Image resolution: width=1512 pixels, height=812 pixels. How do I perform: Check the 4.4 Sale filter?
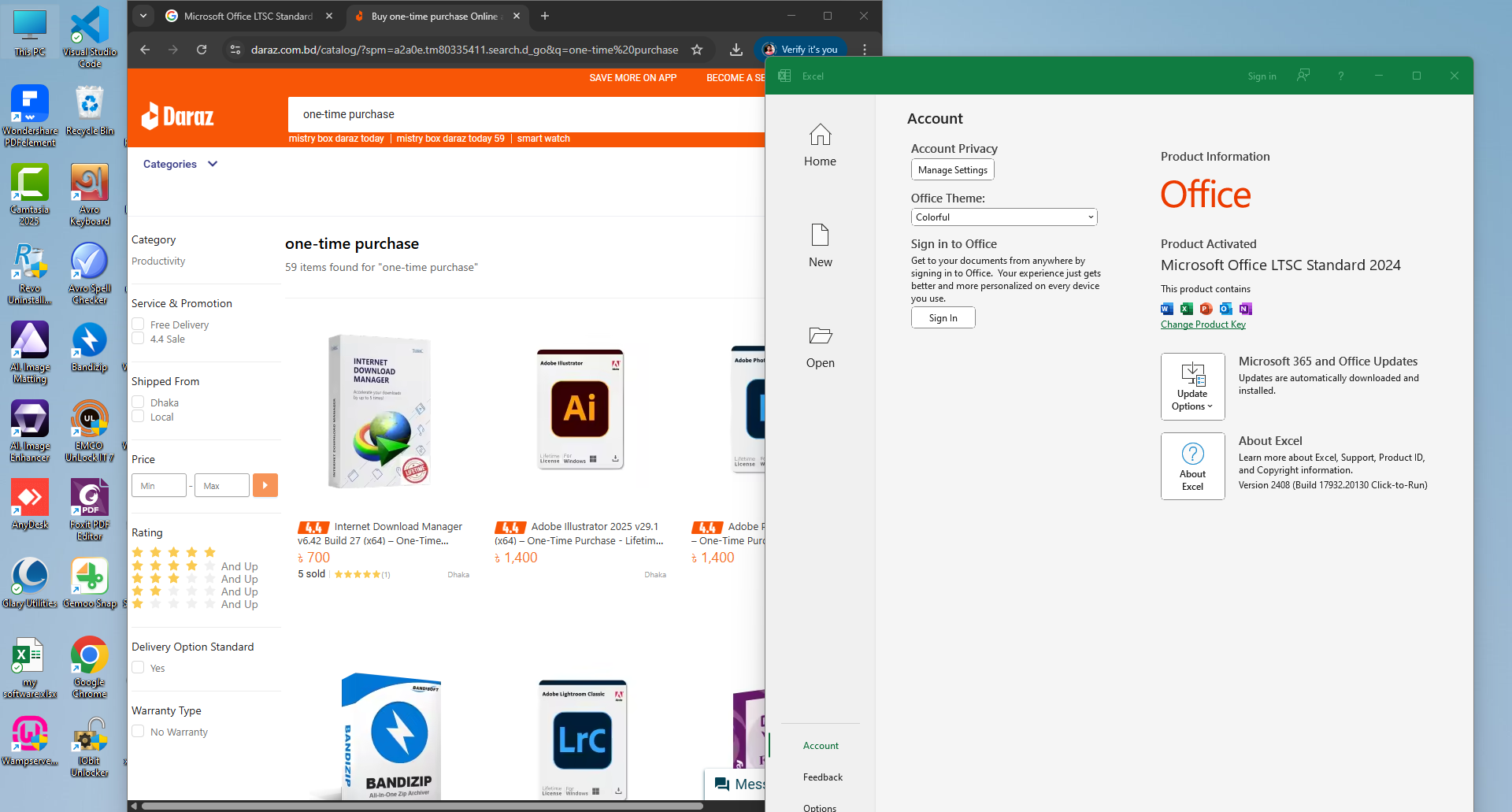(138, 339)
